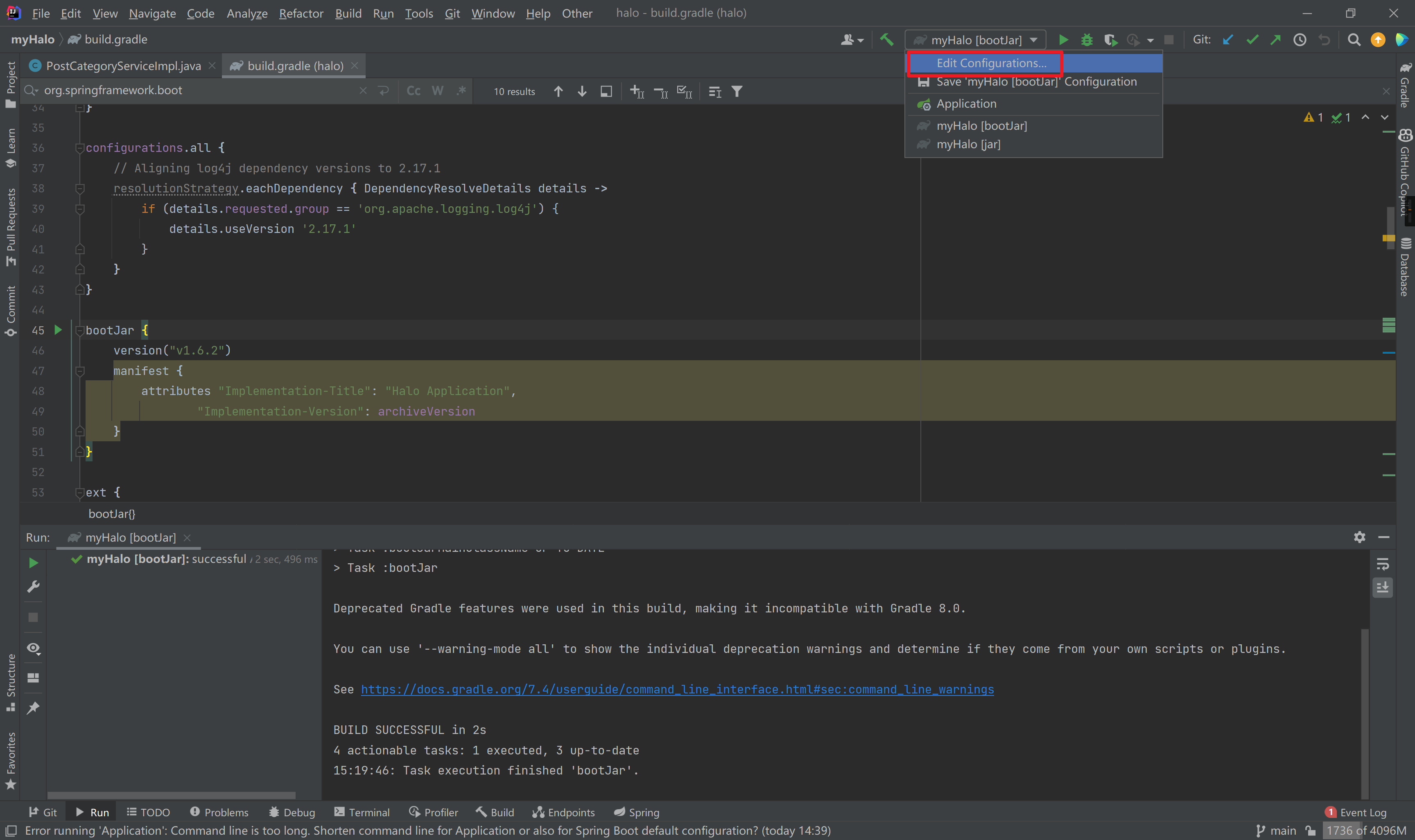Viewport: 1415px width, 840px height.
Task: Click Git Commit checkmark icon
Action: (1252, 40)
